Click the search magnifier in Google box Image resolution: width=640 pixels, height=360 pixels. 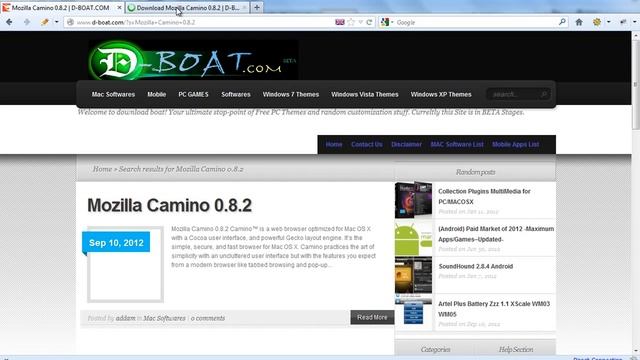tap(562, 22)
